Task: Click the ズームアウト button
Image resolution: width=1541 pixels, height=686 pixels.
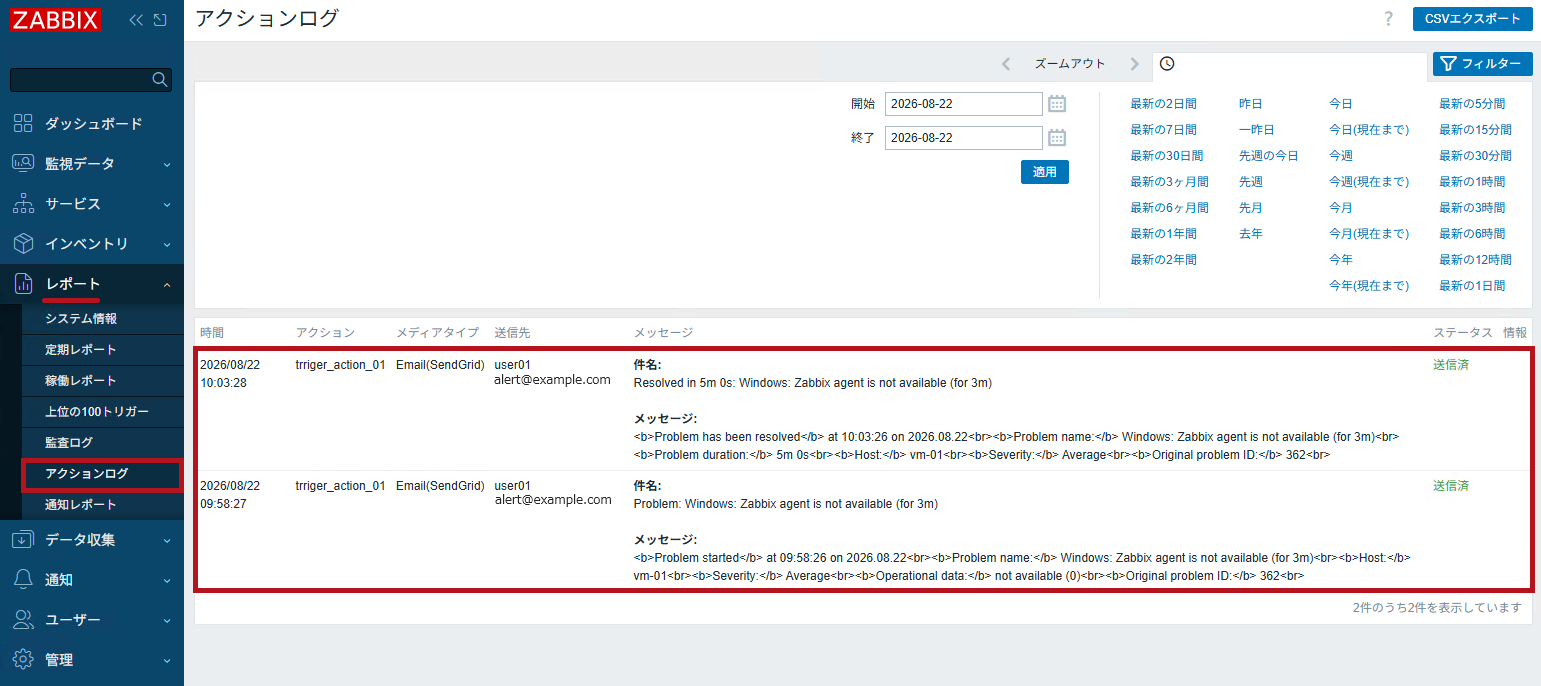Action: coord(1070,64)
